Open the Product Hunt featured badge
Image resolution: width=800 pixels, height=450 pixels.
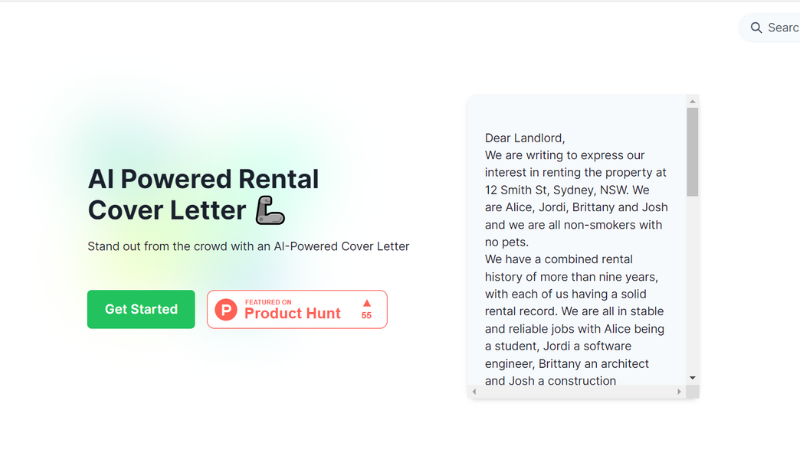297,309
